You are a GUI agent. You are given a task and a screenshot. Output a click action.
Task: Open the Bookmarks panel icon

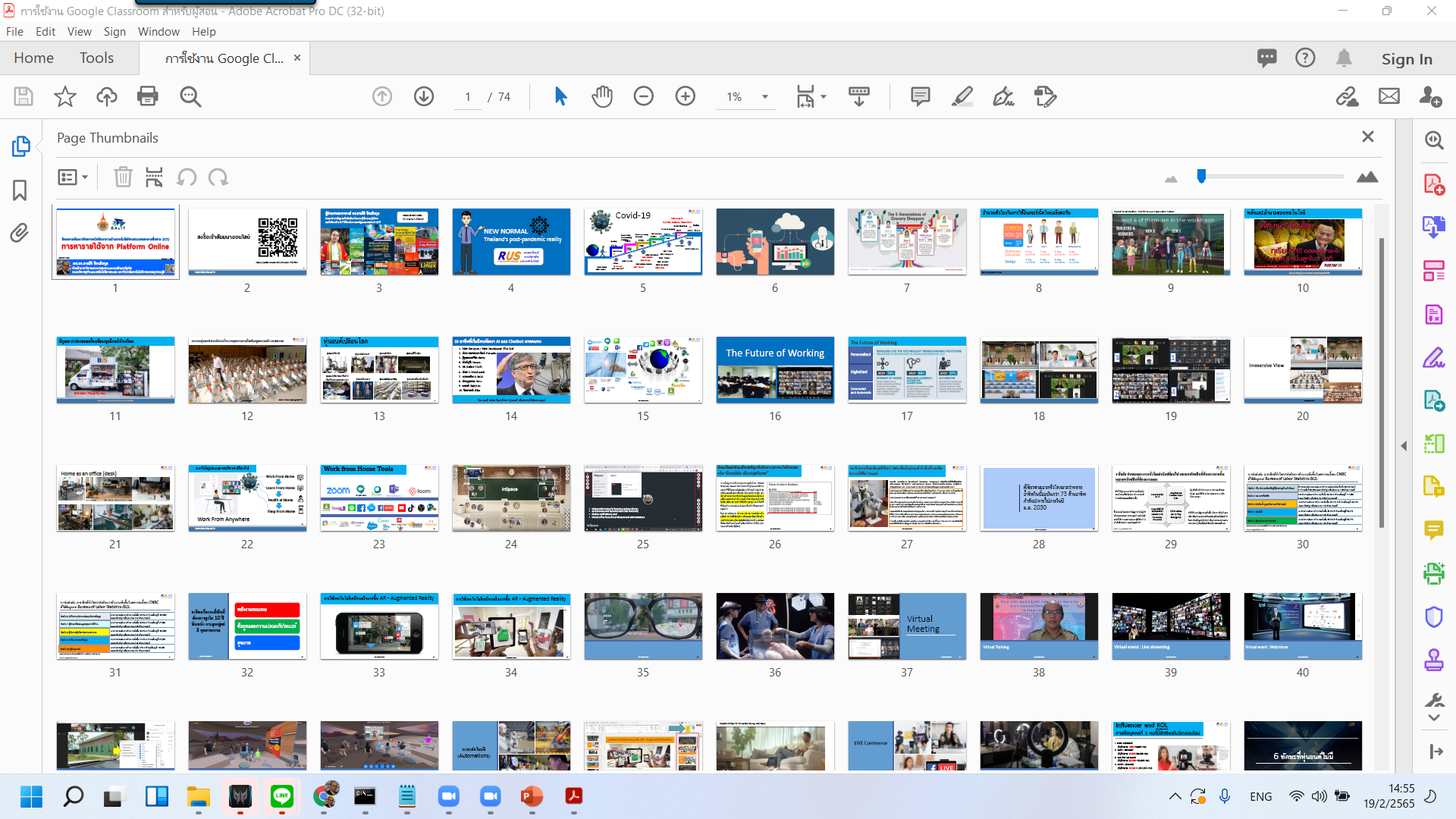click(x=19, y=191)
